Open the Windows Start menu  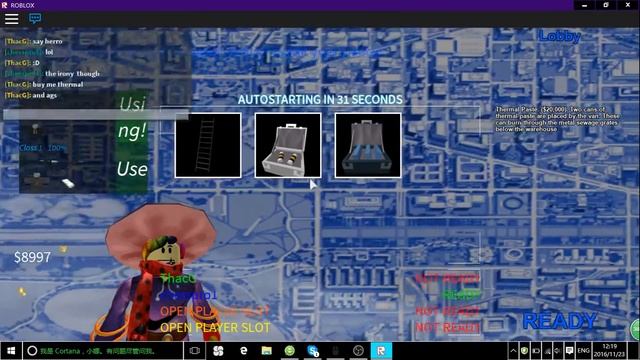[11, 351]
